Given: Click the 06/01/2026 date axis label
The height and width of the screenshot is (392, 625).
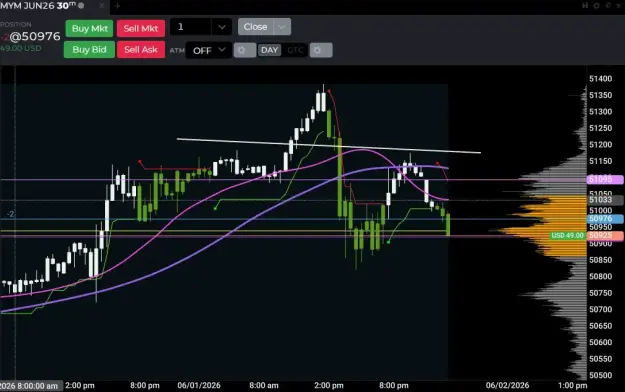Looking at the screenshot, I should [x=199, y=385].
